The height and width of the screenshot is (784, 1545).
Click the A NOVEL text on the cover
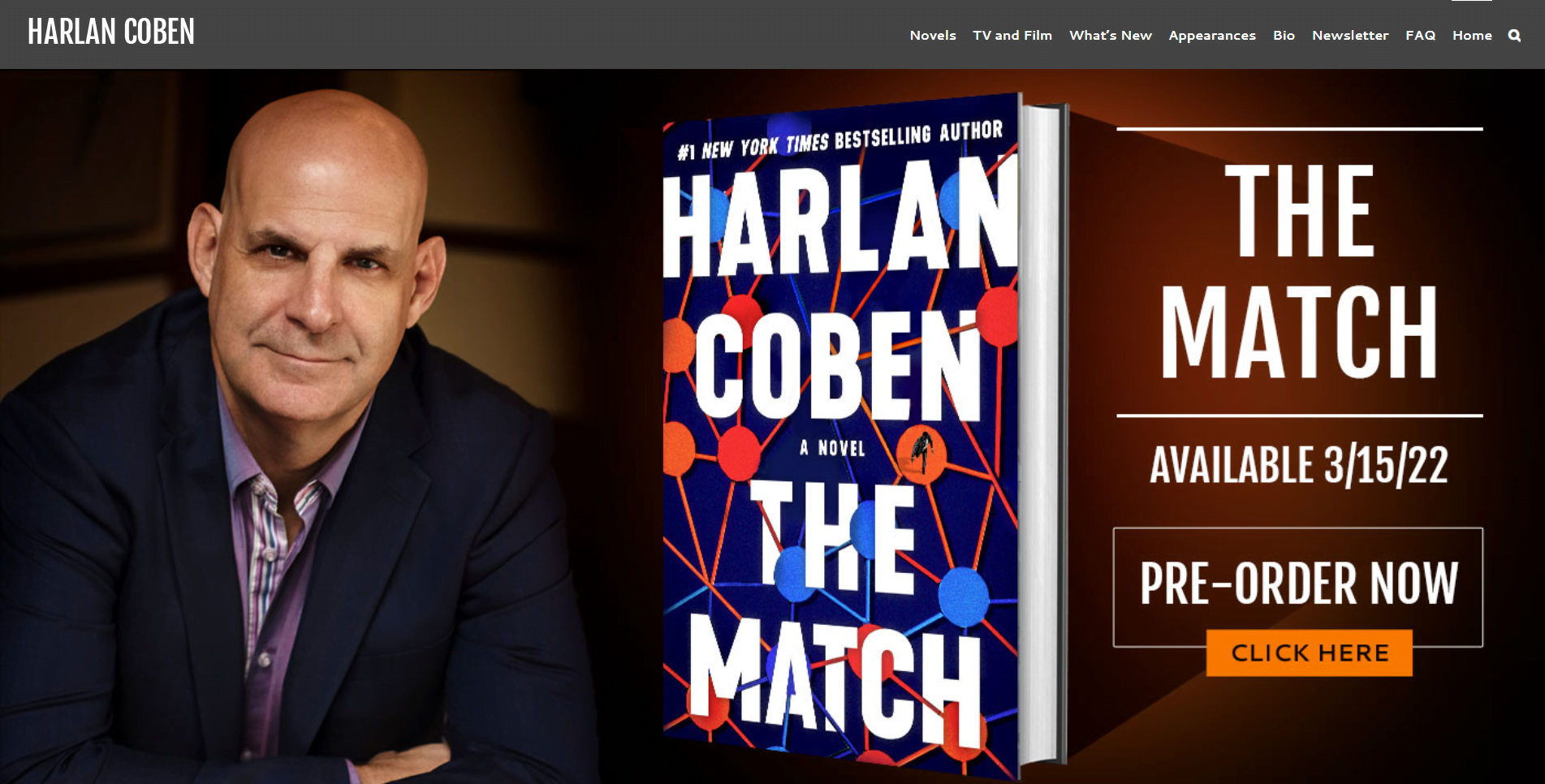832,448
